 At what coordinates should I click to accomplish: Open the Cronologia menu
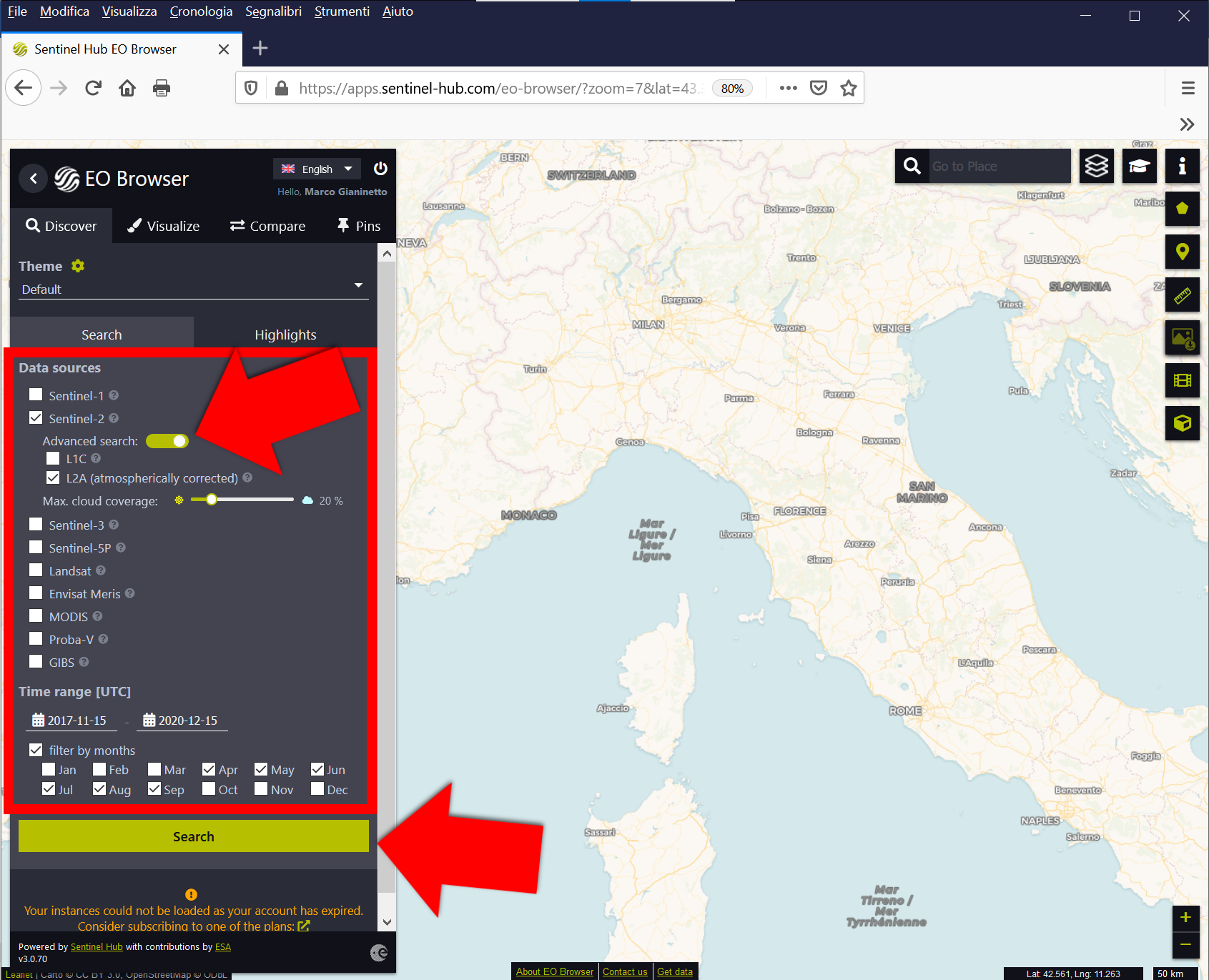pyautogui.click(x=201, y=11)
